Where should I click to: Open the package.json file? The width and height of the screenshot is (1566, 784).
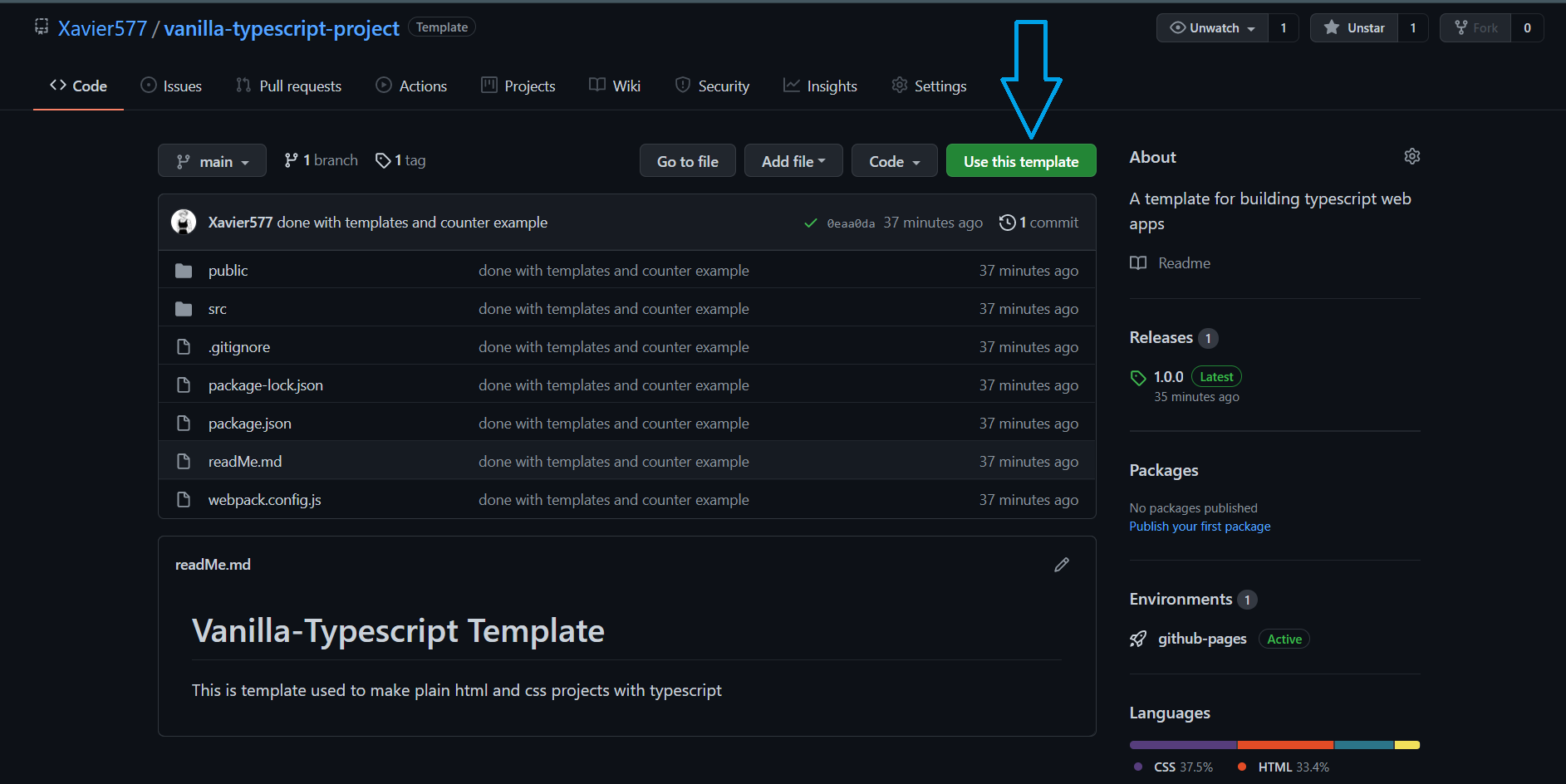(250, 424)
